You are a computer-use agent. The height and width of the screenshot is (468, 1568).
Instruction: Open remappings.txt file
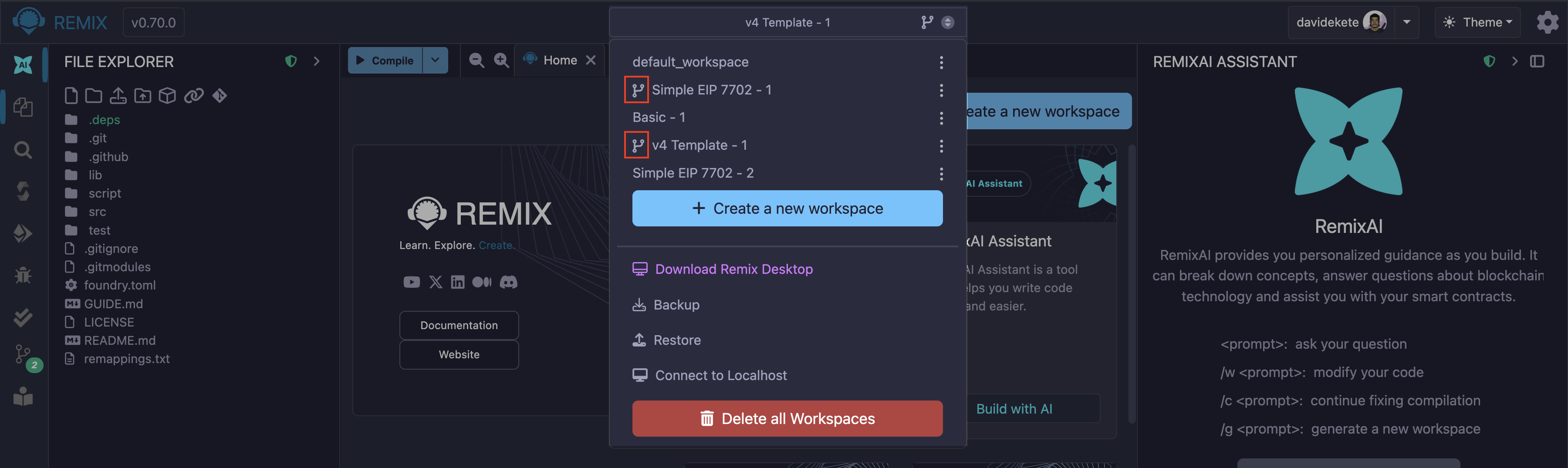click(x=127, y=359)
